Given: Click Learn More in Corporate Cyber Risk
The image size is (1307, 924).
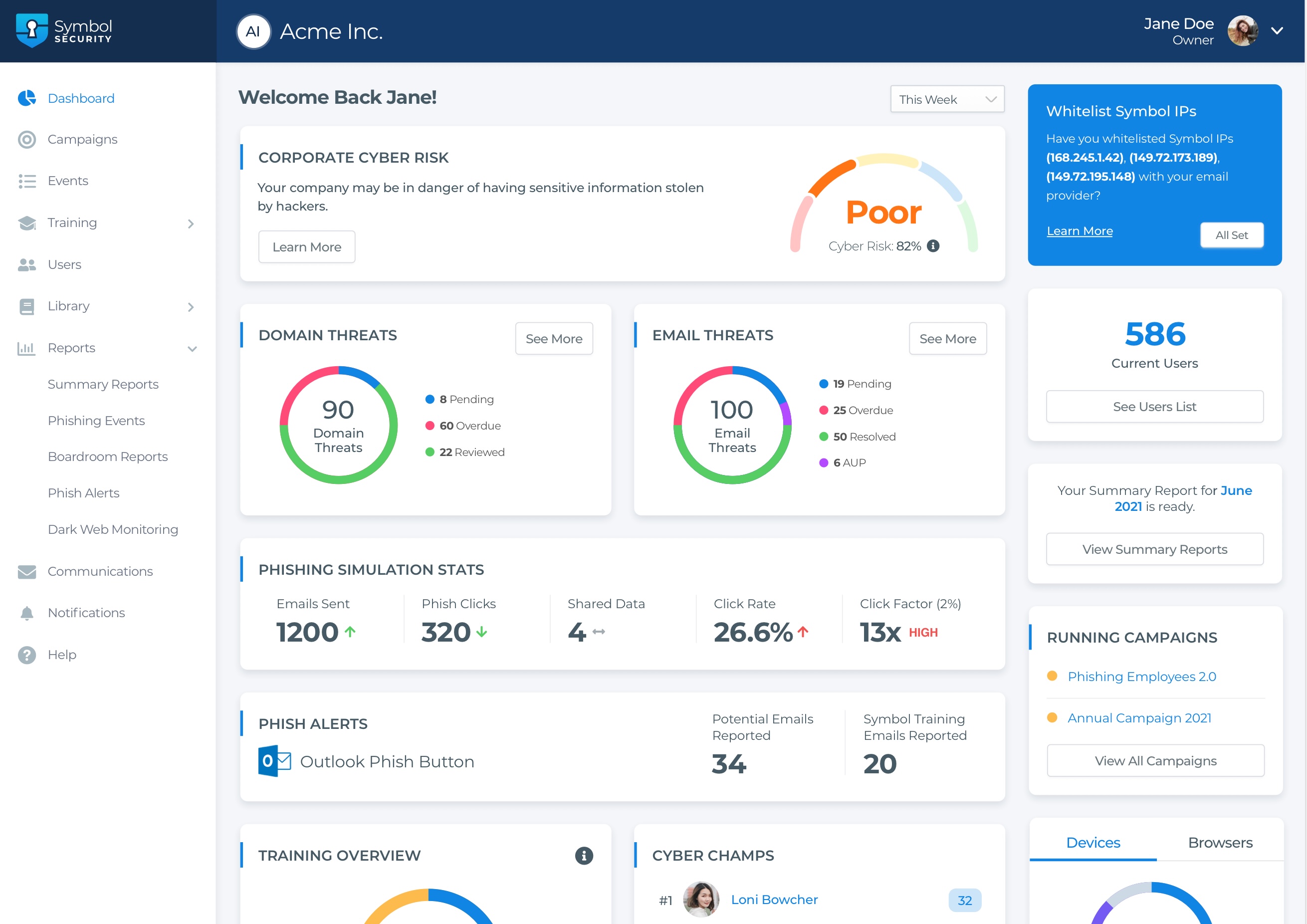Looking at the screenshot, I should click(307, 246).
